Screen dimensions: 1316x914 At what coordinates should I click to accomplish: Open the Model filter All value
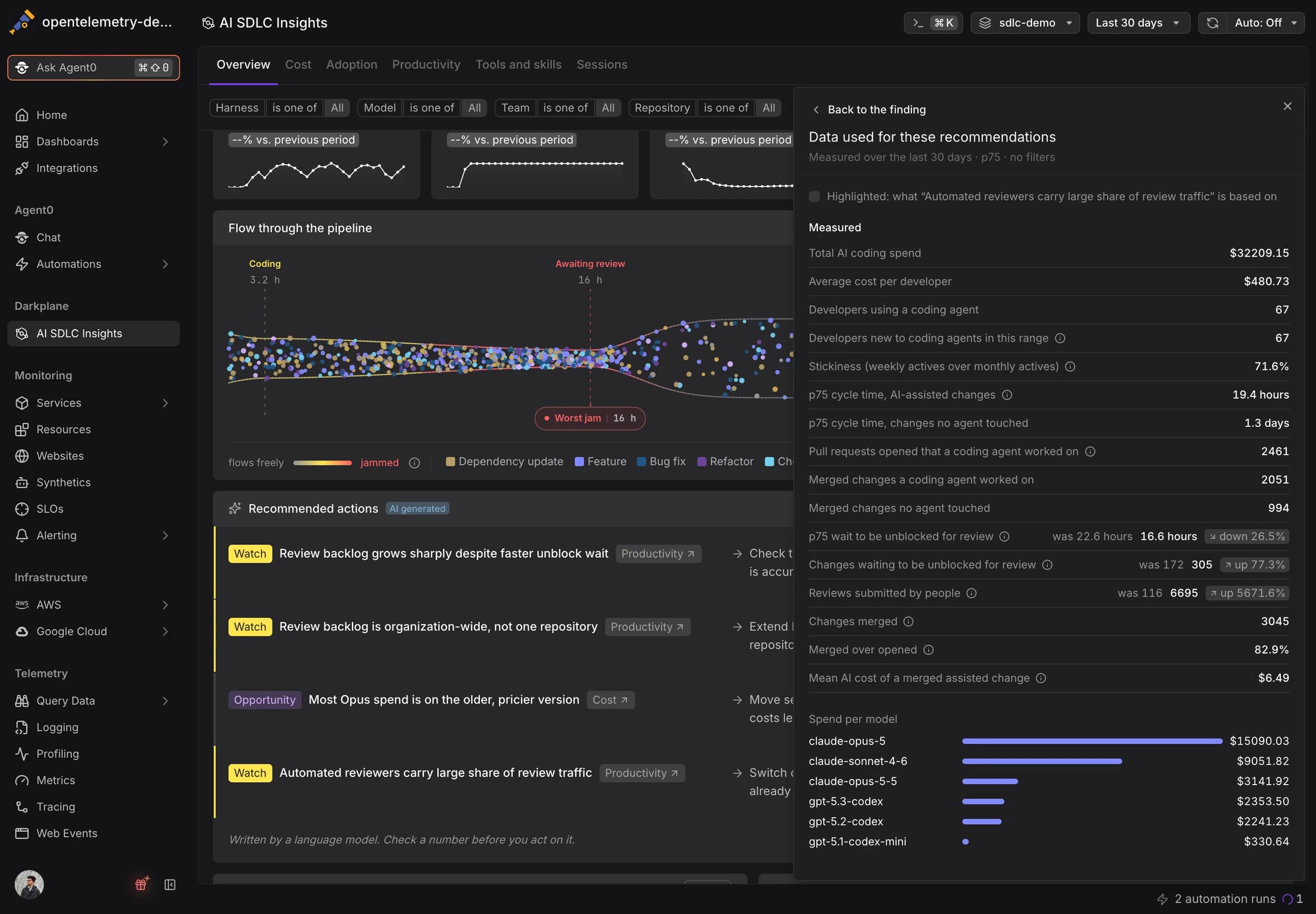[x=474, y=107]
